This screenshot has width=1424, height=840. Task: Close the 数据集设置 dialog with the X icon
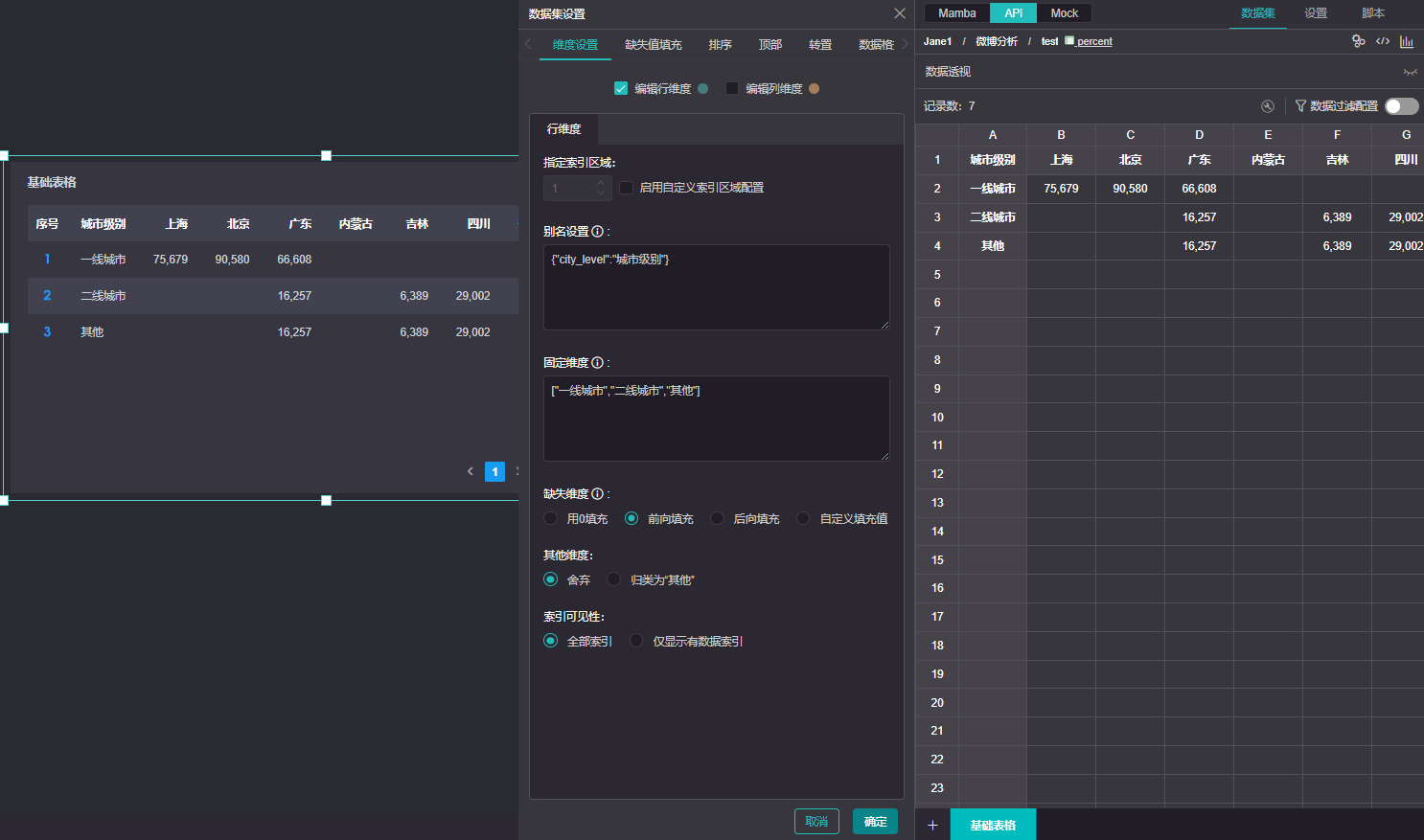[x=899, y=13]
